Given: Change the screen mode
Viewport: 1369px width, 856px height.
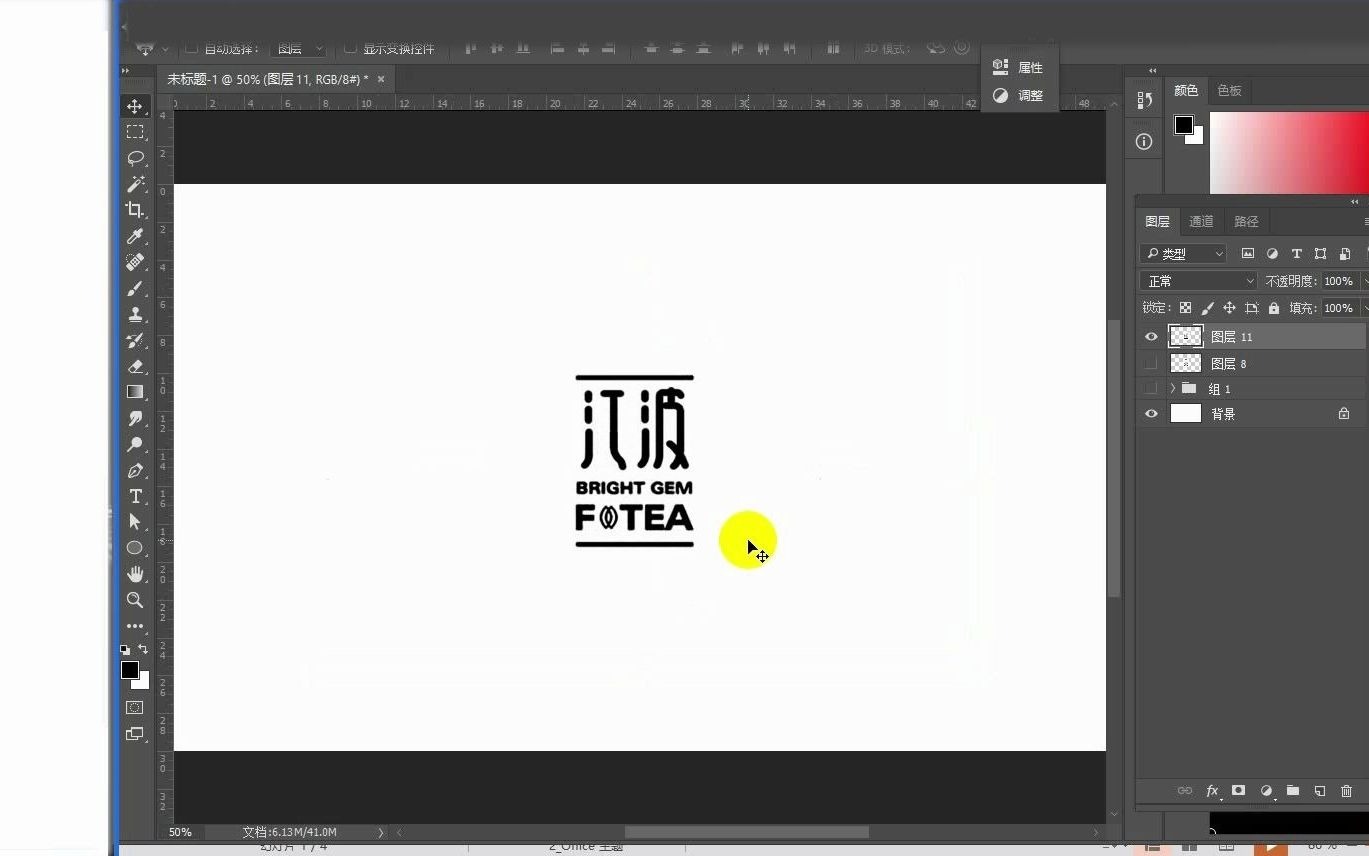Looking at the screenshot, I should [134, 733].
